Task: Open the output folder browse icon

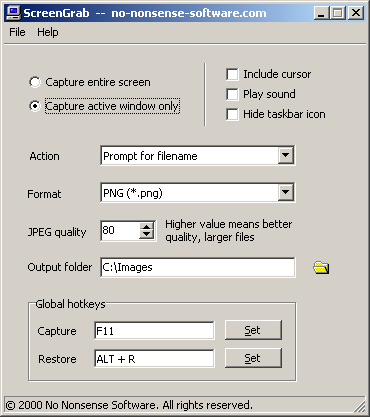Action: 321,268
